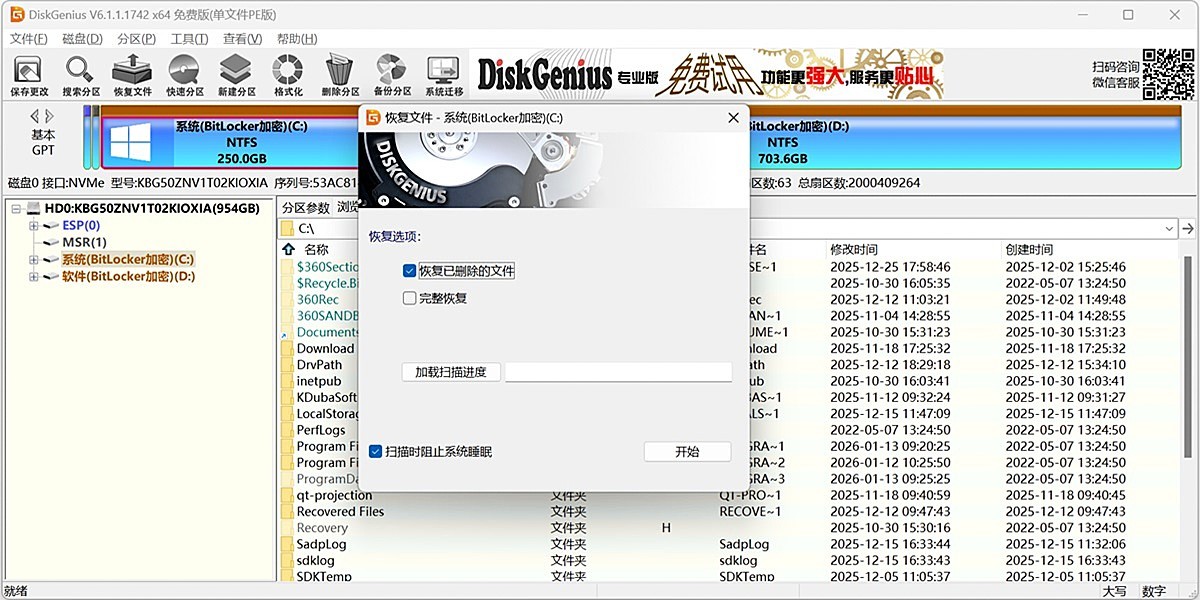Click the 恢复文件 (File Recovery) toolbar icon
Image resolution: width=1200 pixels, height=600 pixels.
point(131,72)
